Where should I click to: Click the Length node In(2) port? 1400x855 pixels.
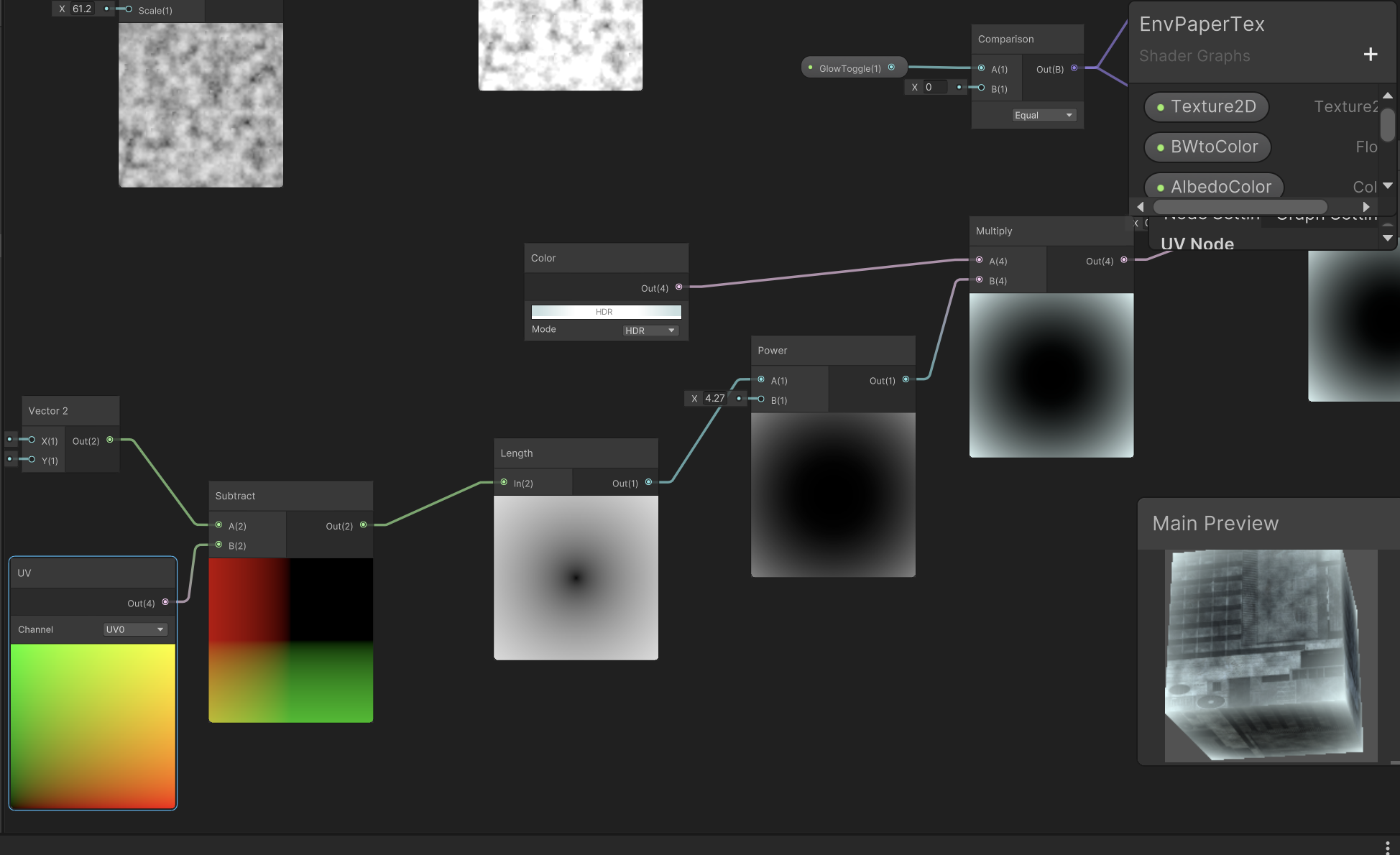click(x=504, y=482)
